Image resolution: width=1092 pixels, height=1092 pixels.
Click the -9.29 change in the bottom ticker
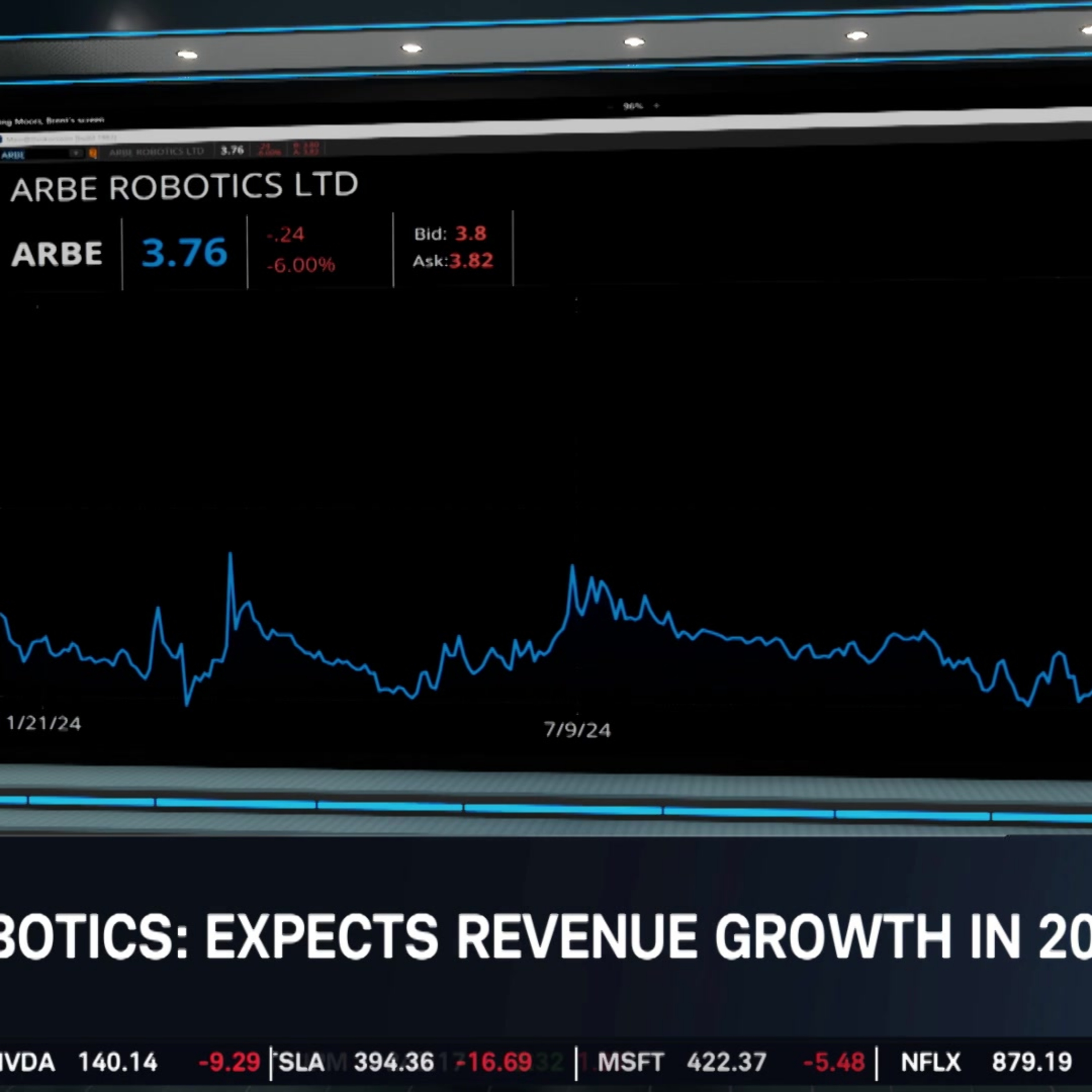tap(229, 1063)
